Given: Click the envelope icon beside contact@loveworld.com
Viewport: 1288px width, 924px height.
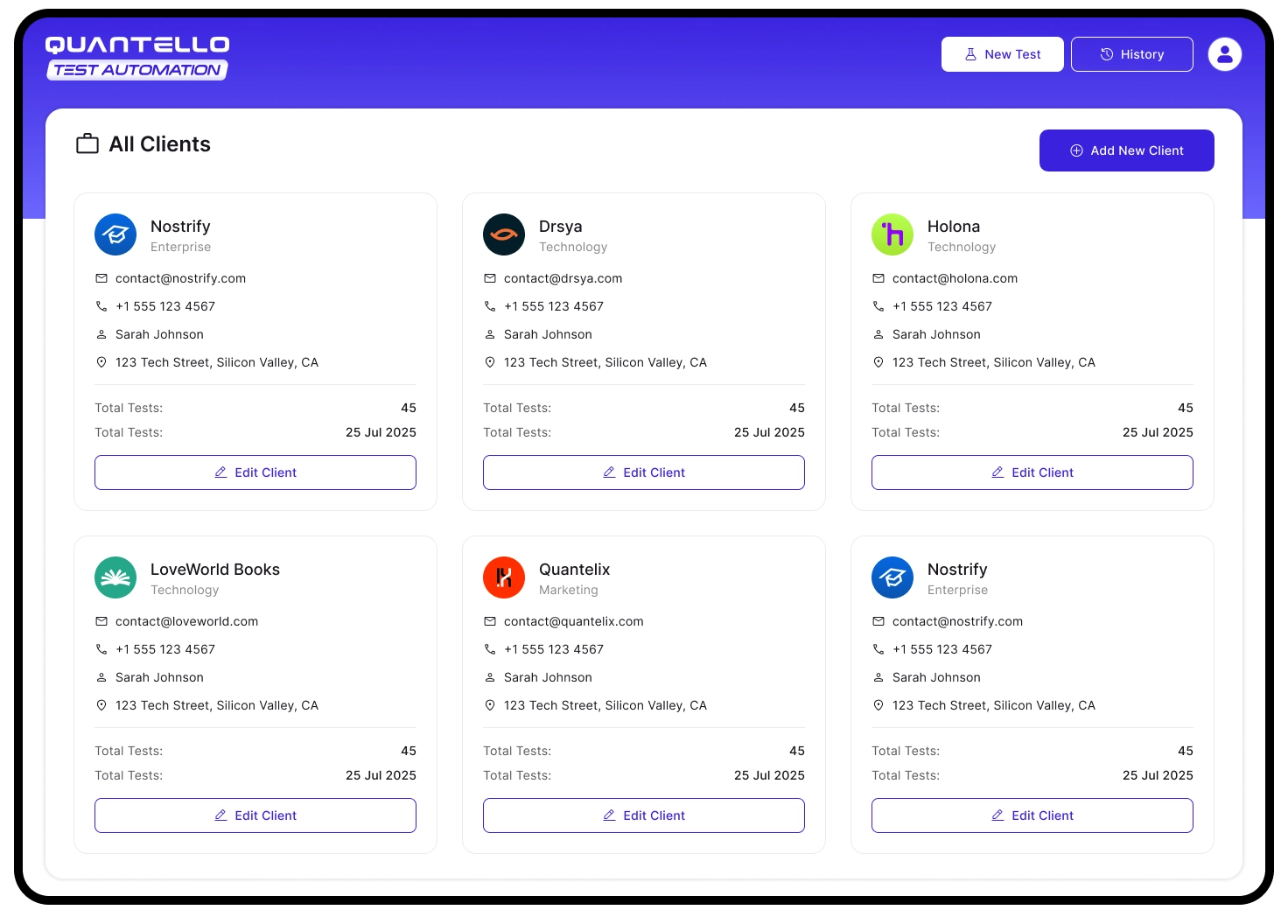Looking at the screenshot, I should coord(101,621).
